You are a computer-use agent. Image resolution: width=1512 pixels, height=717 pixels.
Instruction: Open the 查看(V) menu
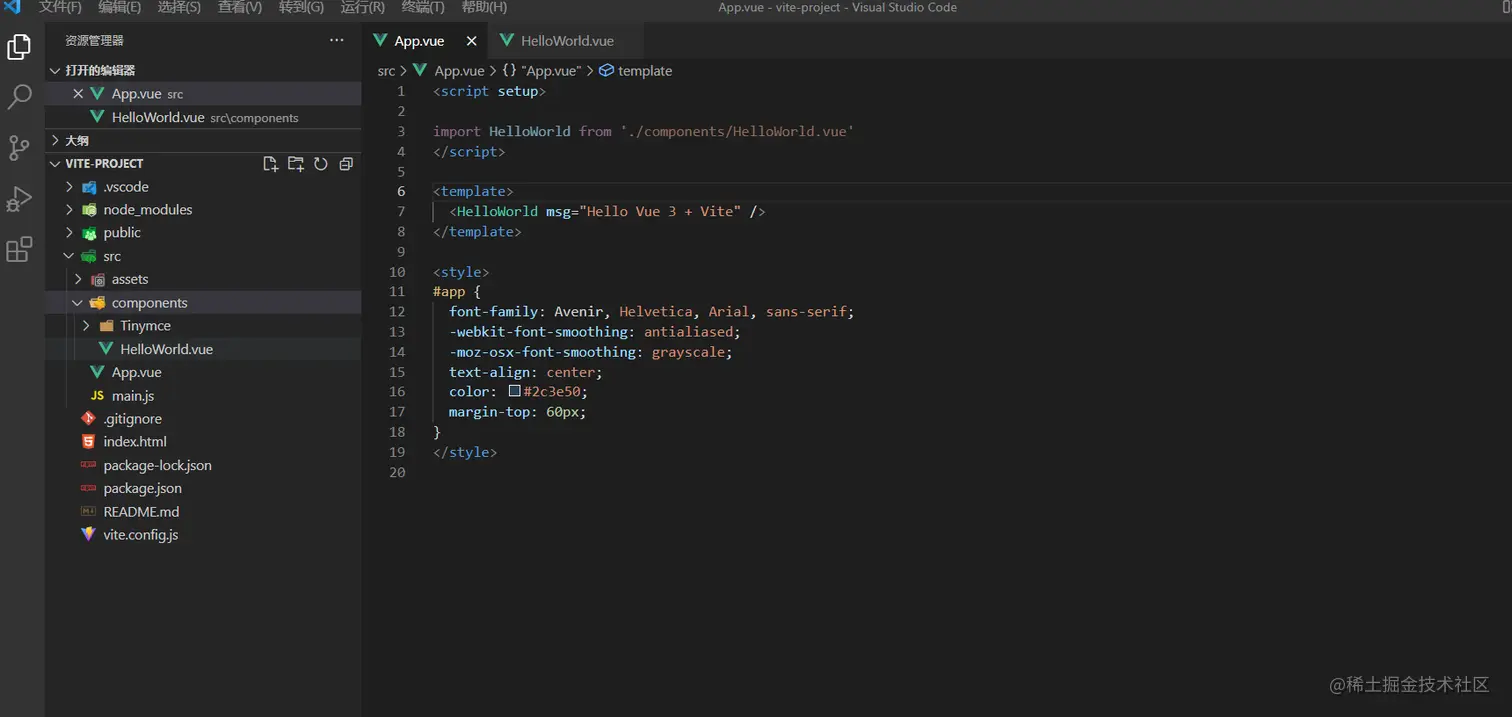tap(240, 7)
